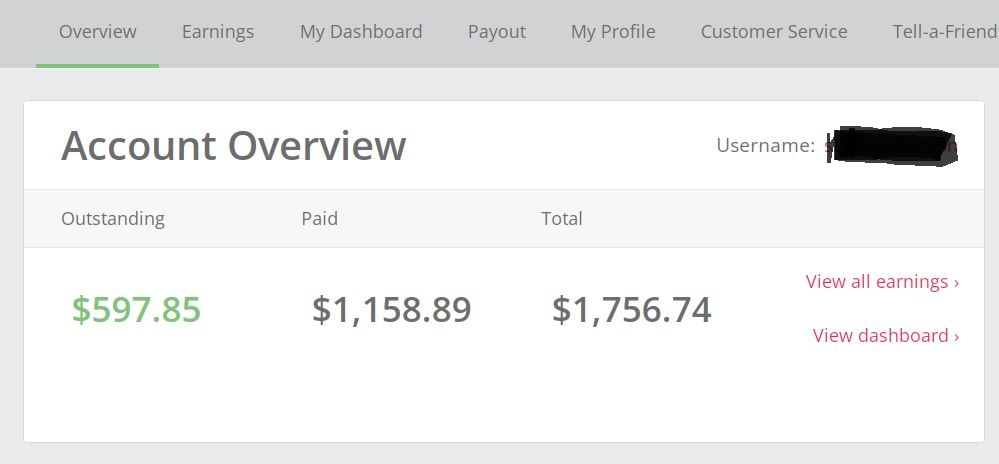Viewport: 999px width, 464px height.
Task: Click the redacted username link
Action: click(x=892, y=147)
